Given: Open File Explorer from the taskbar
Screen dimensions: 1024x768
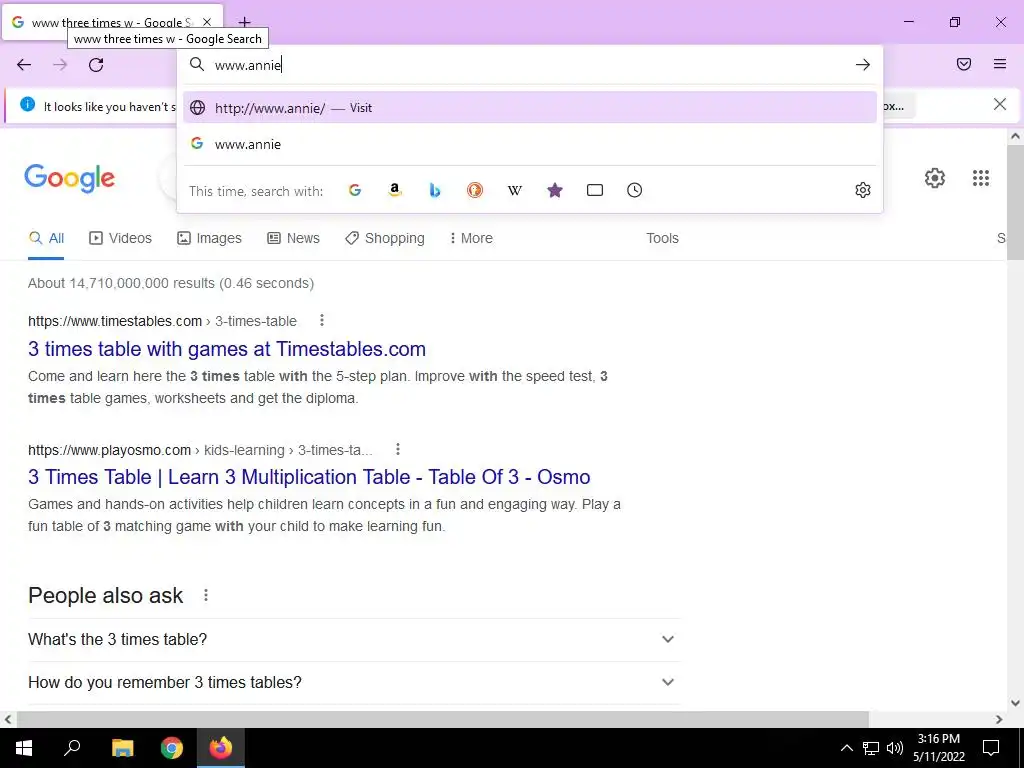Looking at the screenshot, I should pos(122,748).
